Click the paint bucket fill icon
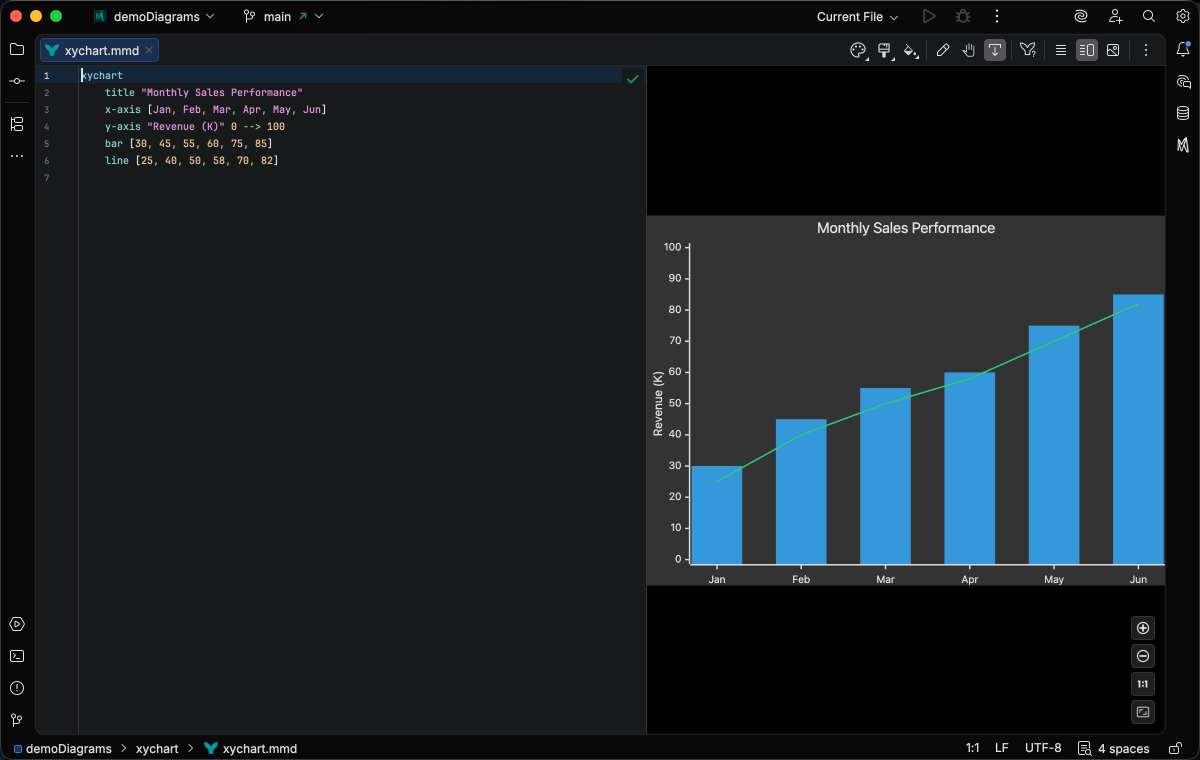 point(910,50)
